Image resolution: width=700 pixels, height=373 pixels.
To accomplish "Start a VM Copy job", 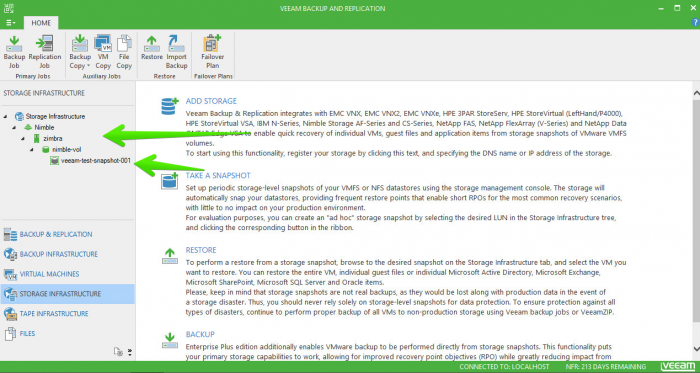I will 103,52.
